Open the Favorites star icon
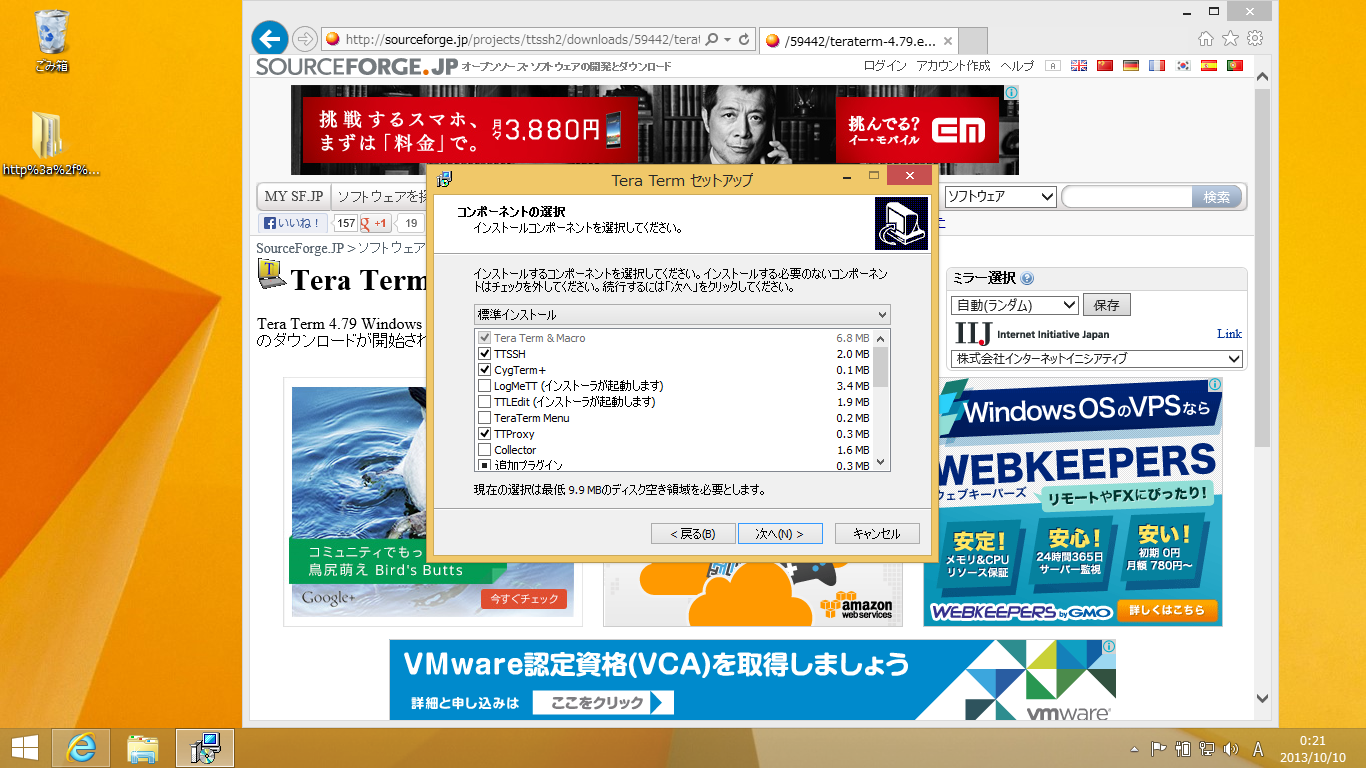1366x768 pixels. pyautogui.click(x=1230, y=39)
